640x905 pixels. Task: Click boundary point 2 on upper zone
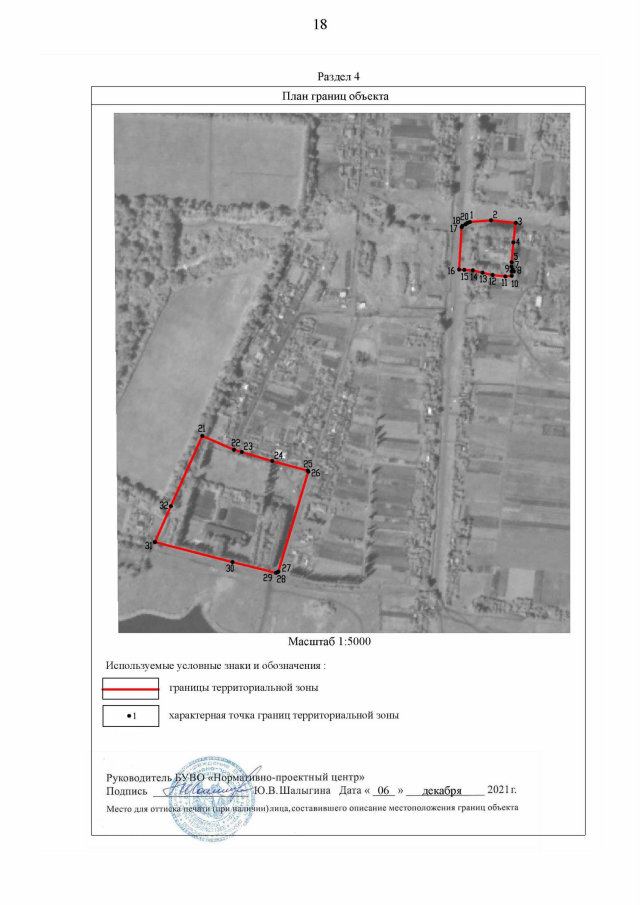(x=492, y=220)
